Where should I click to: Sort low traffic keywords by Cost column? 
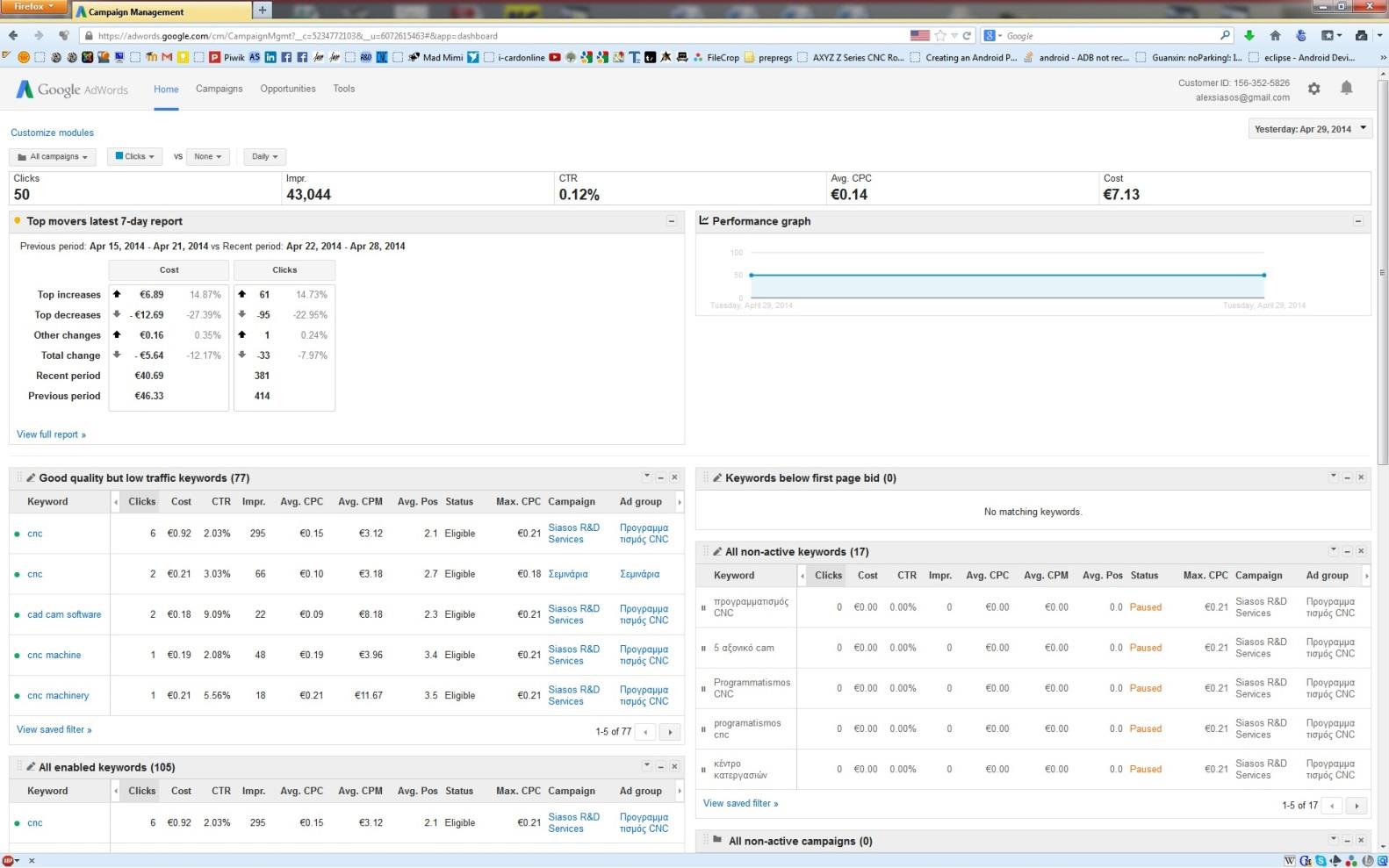click(181, 502)
